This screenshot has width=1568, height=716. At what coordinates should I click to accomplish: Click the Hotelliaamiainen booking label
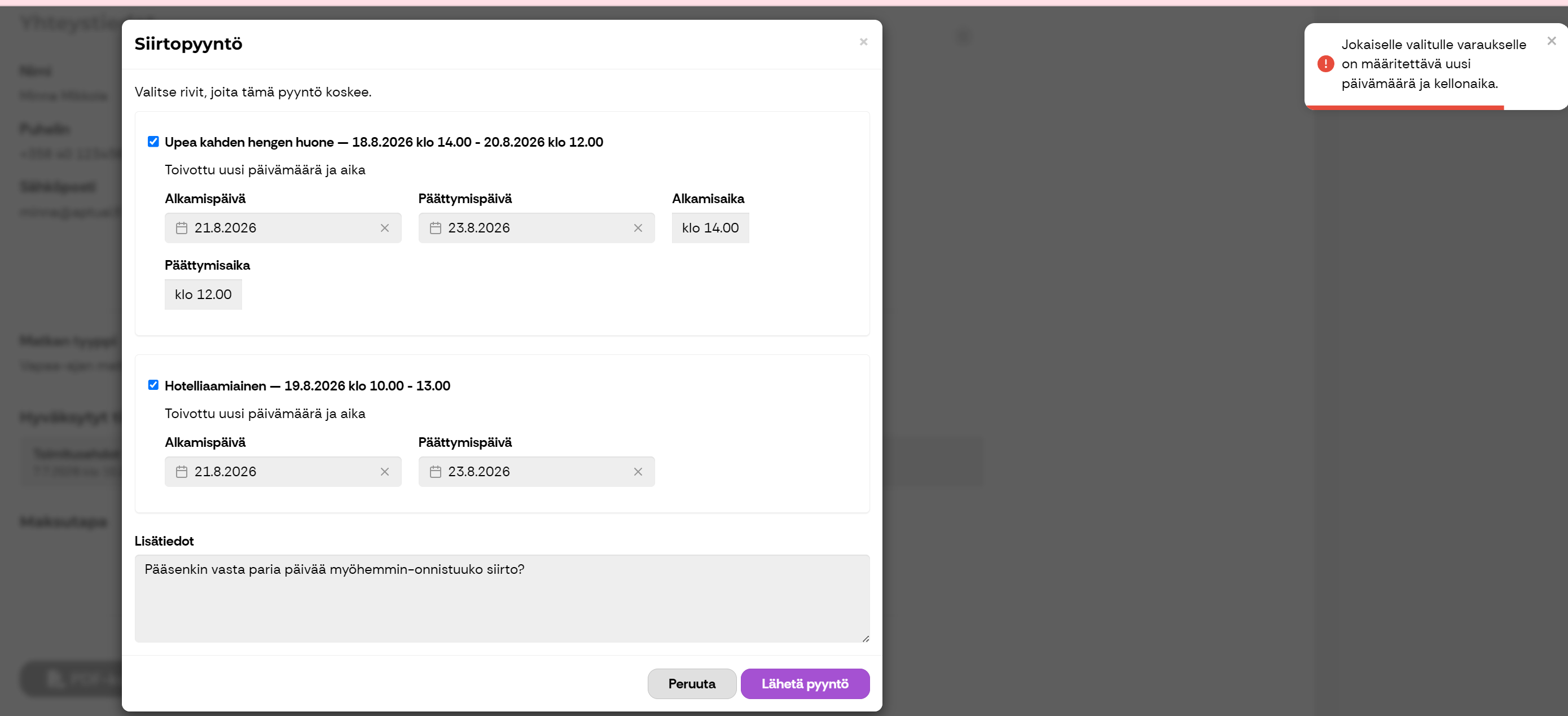308,385
